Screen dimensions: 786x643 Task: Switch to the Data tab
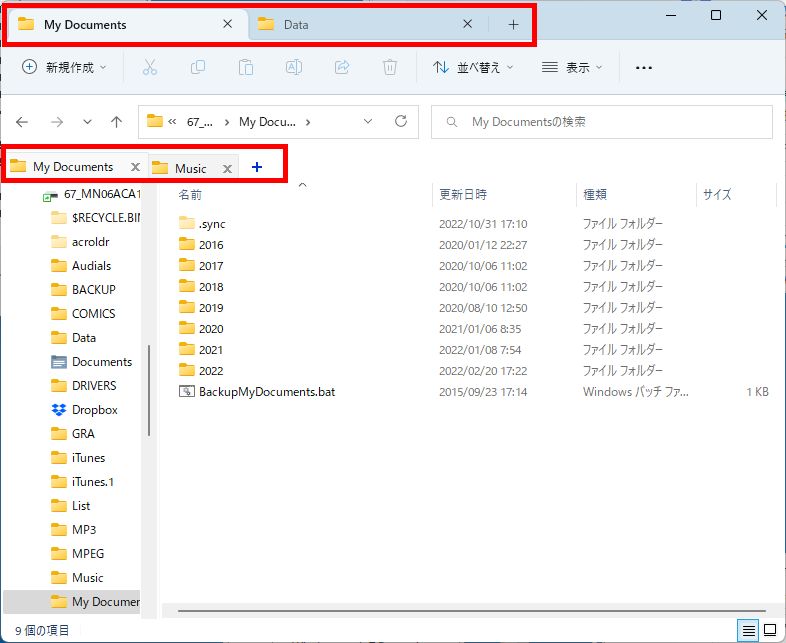coord(366,25)
